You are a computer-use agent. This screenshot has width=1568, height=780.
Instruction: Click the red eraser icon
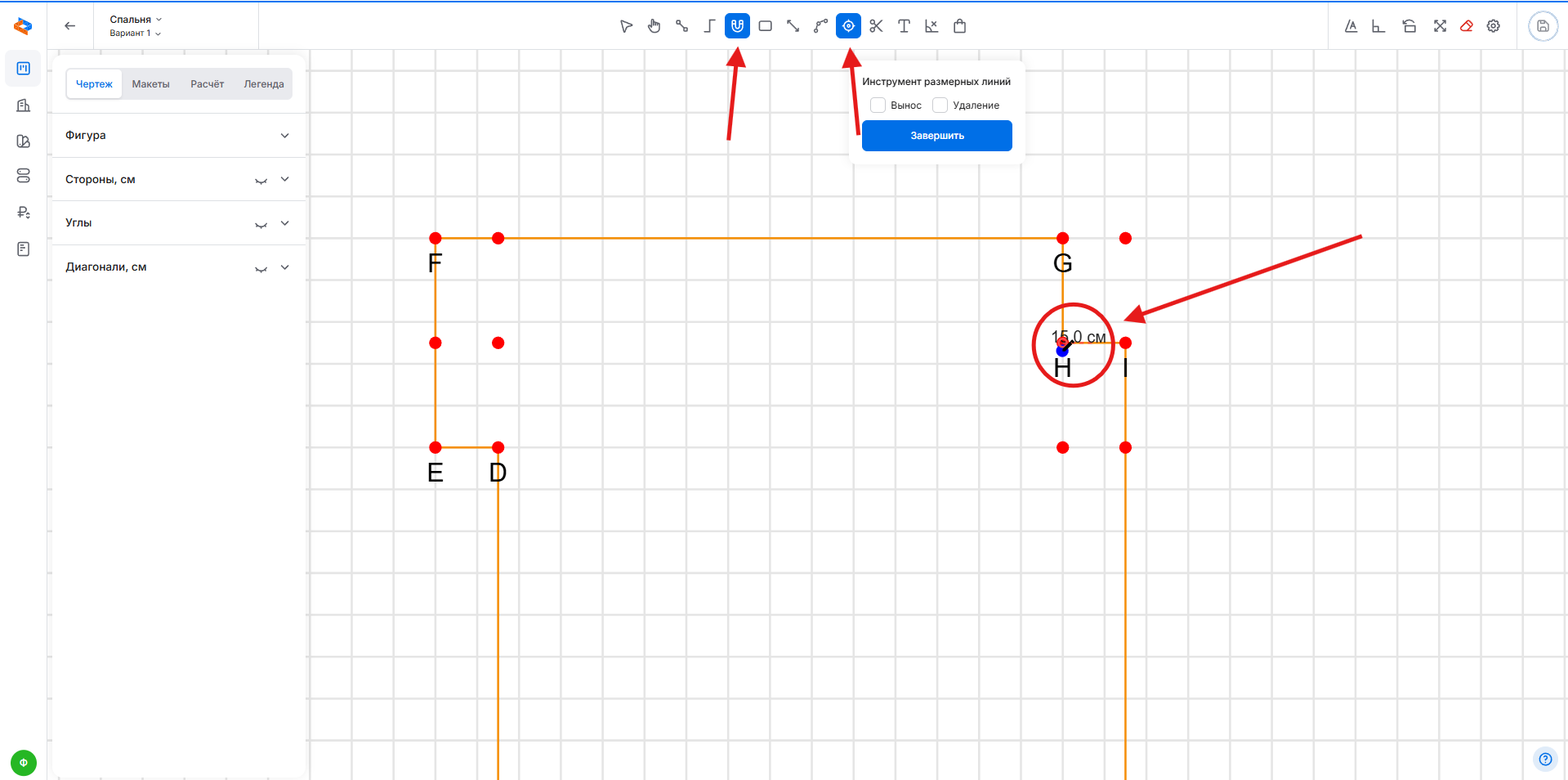[x=1467, y=26]
